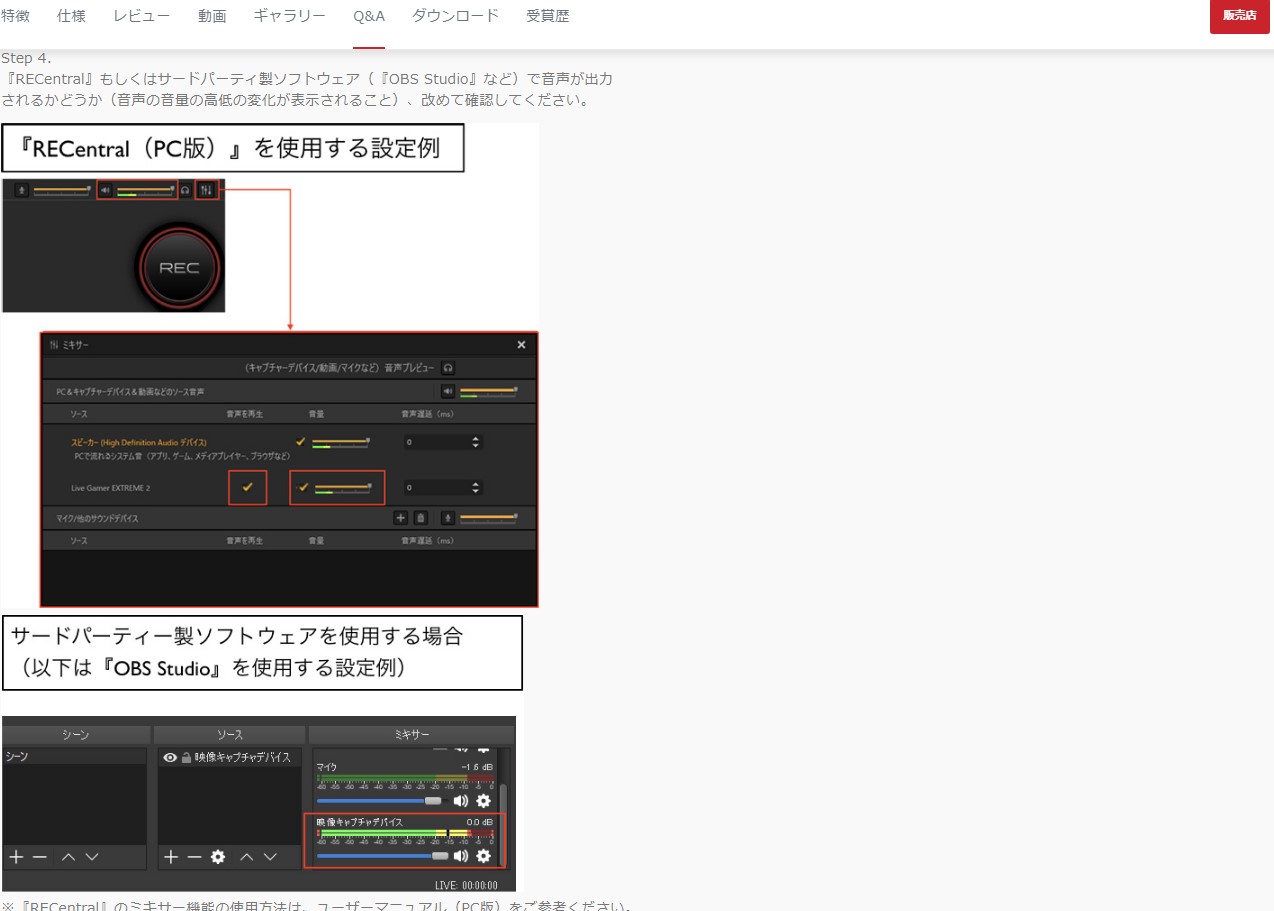
Task: Click 0.0 dB value for 映像キャプチャデバイス channel
Action: point(480,822)
